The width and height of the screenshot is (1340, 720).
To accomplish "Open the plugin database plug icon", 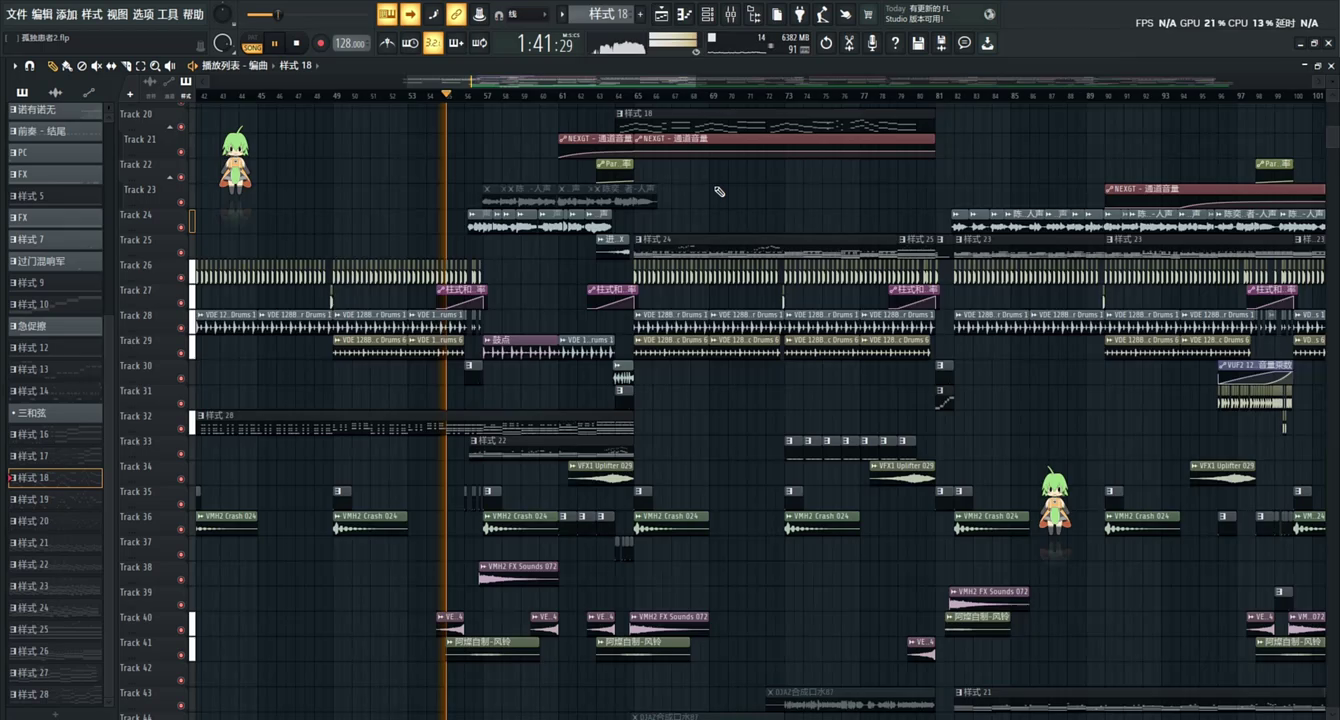I will click(x=800, y=15).
